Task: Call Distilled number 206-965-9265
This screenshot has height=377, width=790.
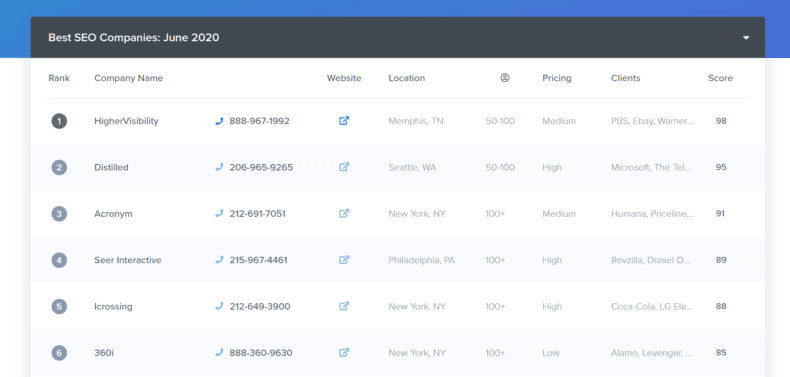Action: (261, 167)
